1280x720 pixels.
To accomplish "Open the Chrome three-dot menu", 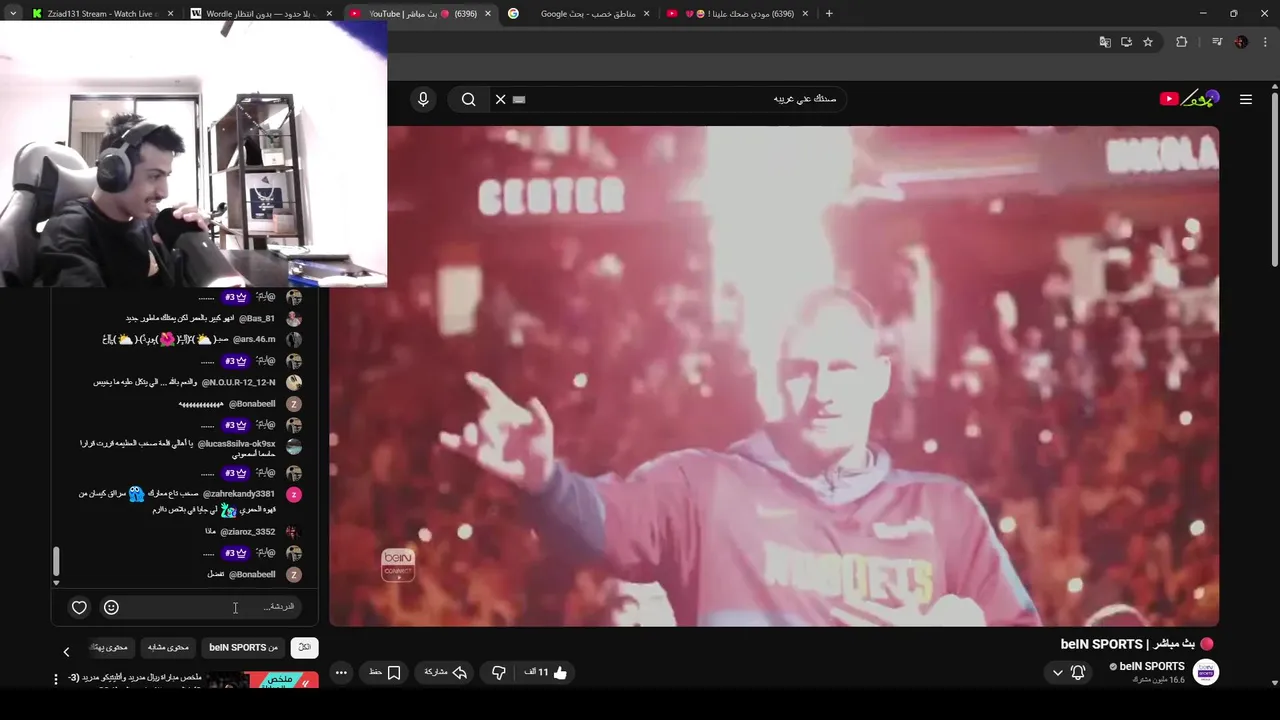I will point(1265,42).
